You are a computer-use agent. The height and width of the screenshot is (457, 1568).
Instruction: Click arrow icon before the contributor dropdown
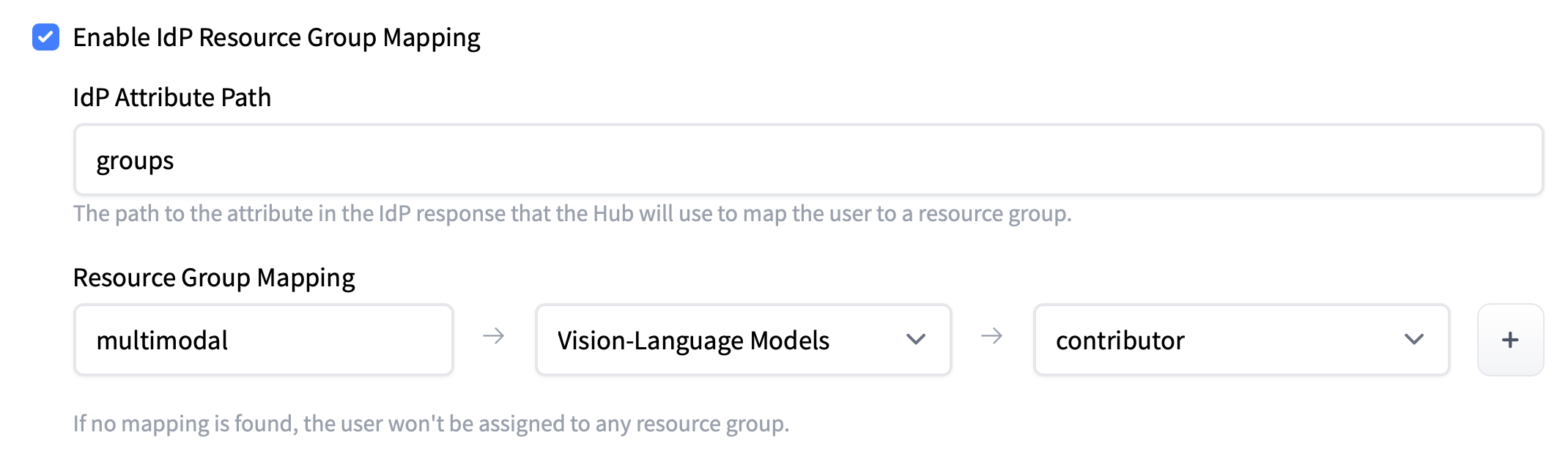pos(992,336)
